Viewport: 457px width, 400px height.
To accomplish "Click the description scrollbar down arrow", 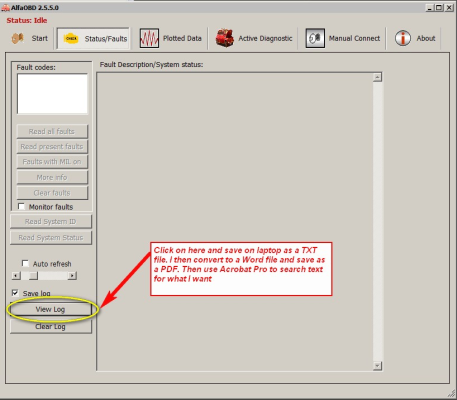I will 377,366.
